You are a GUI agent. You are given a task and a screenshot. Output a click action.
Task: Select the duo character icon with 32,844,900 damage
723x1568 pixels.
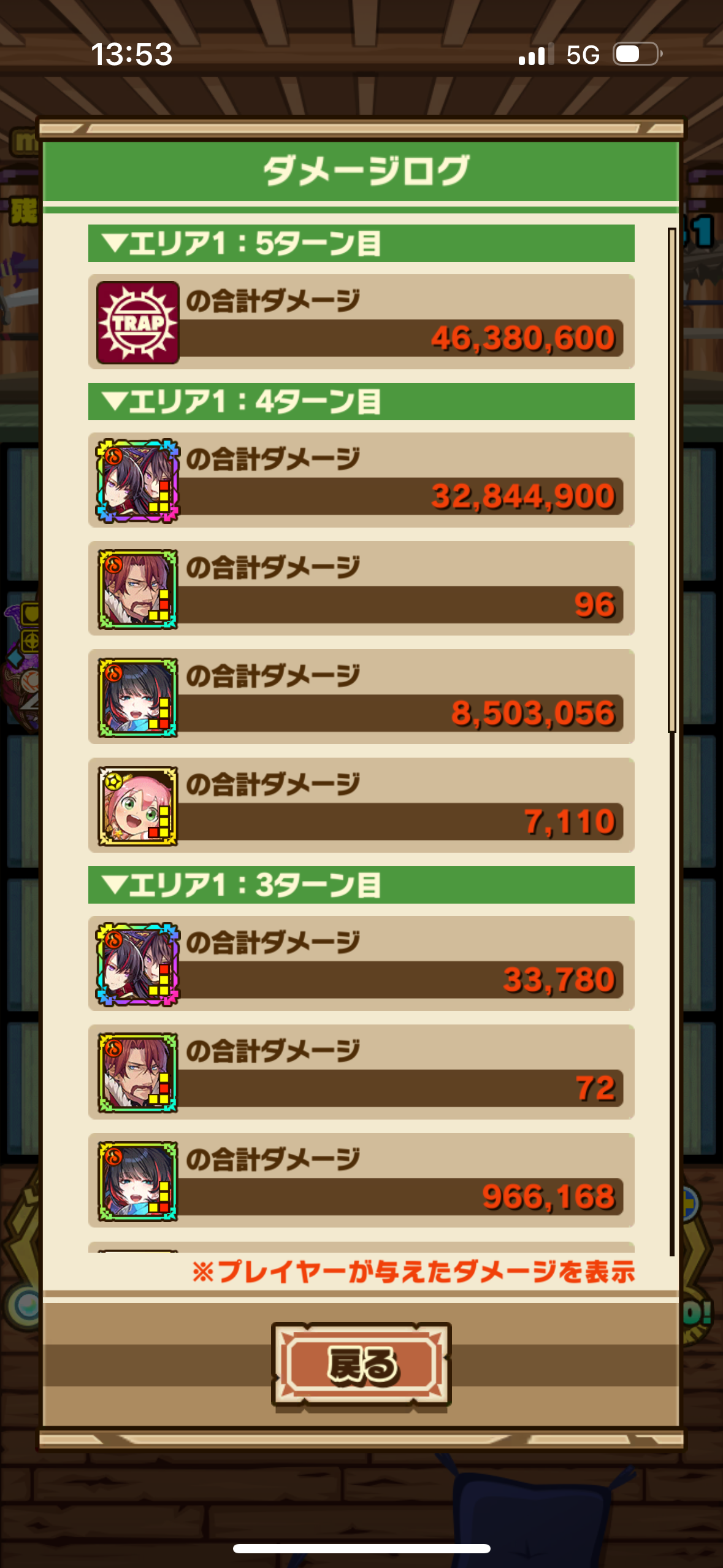[x=138, y=480]
